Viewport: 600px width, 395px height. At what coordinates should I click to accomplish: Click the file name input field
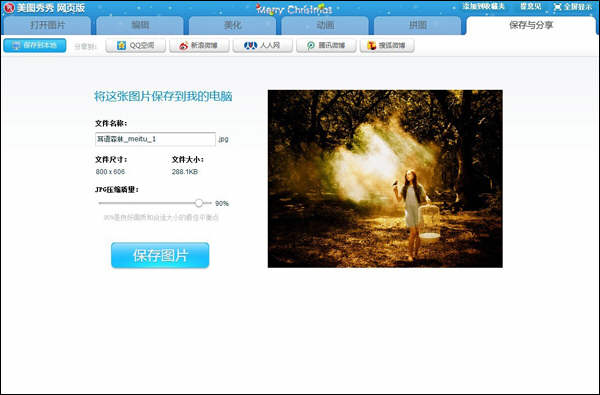155,139
